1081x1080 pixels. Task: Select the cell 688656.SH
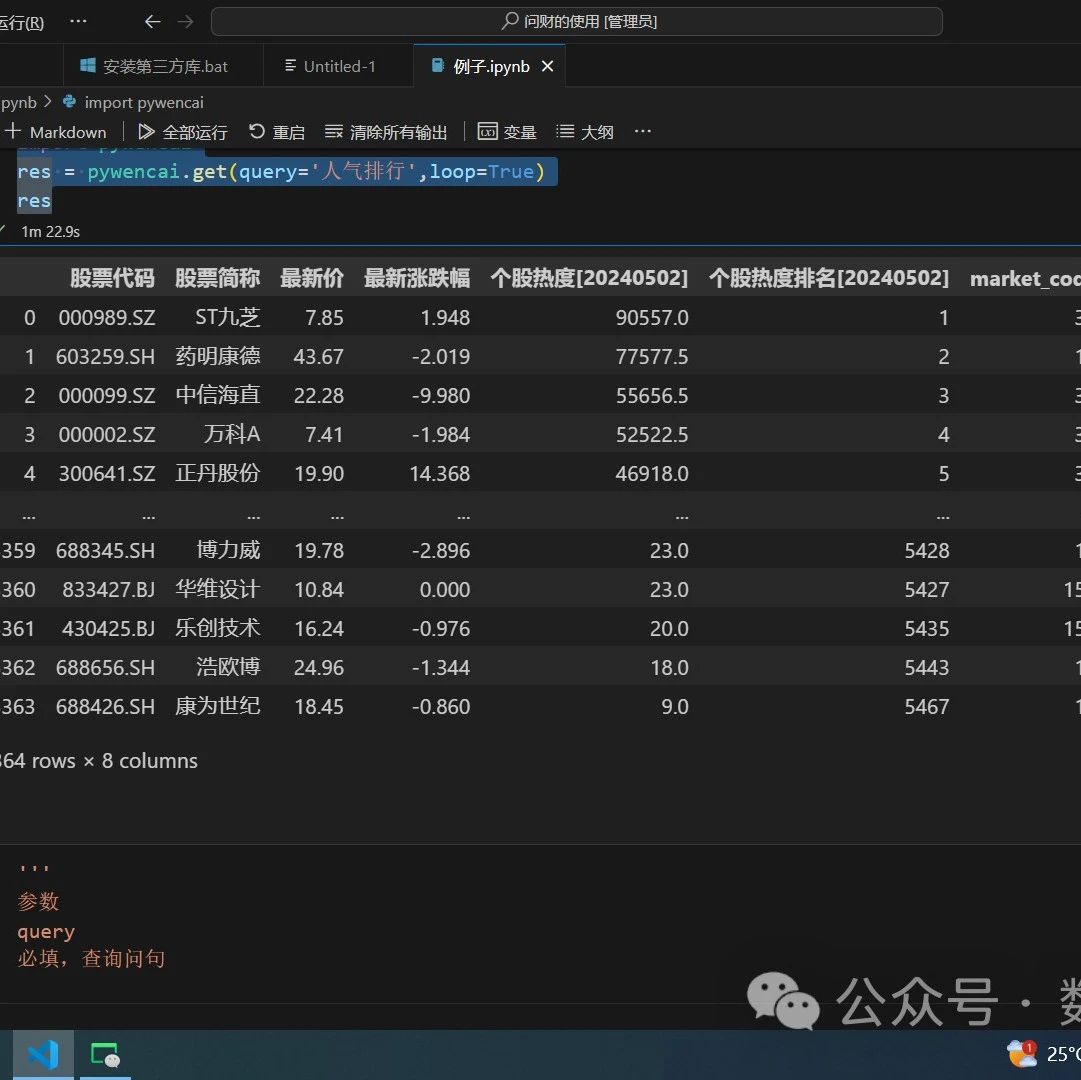point(105,668)
